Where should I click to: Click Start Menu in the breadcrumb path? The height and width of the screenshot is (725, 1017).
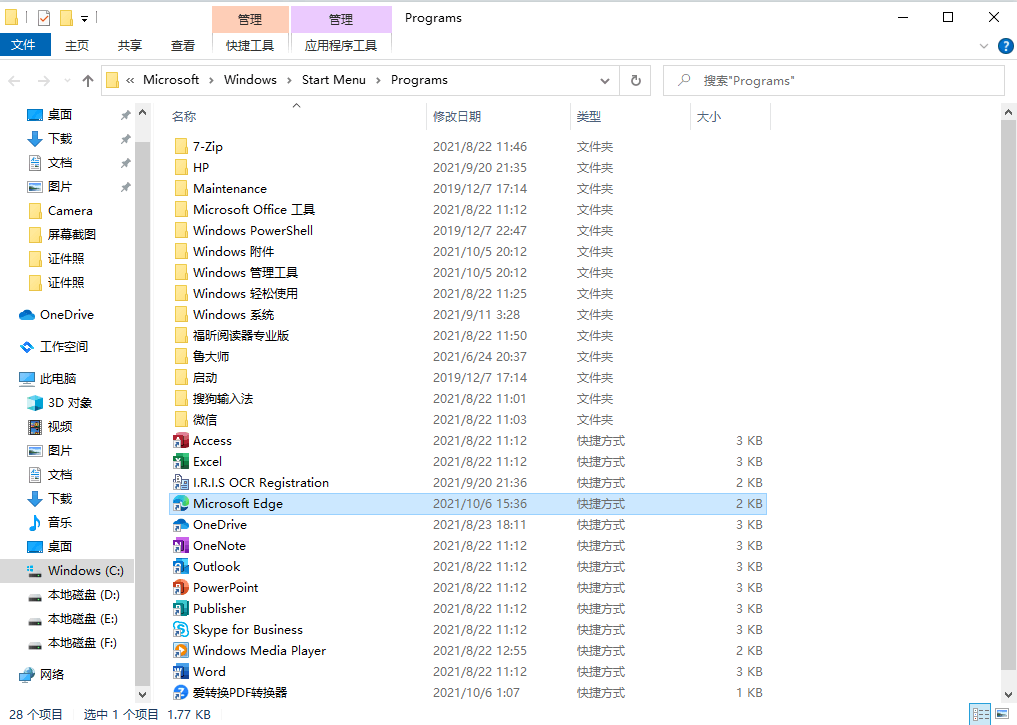(333, 80)
